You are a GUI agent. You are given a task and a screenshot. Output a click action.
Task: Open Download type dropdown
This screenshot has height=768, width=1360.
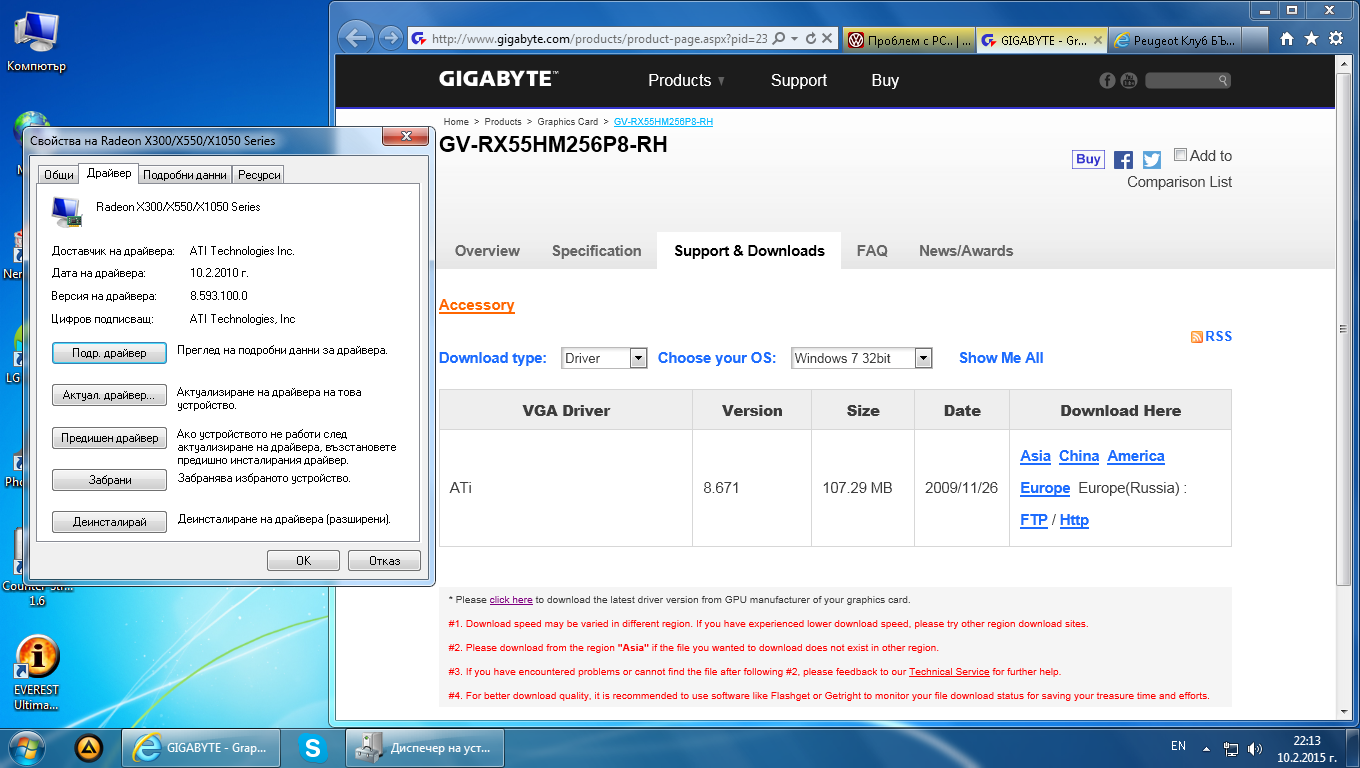click(x=604, y=358)
